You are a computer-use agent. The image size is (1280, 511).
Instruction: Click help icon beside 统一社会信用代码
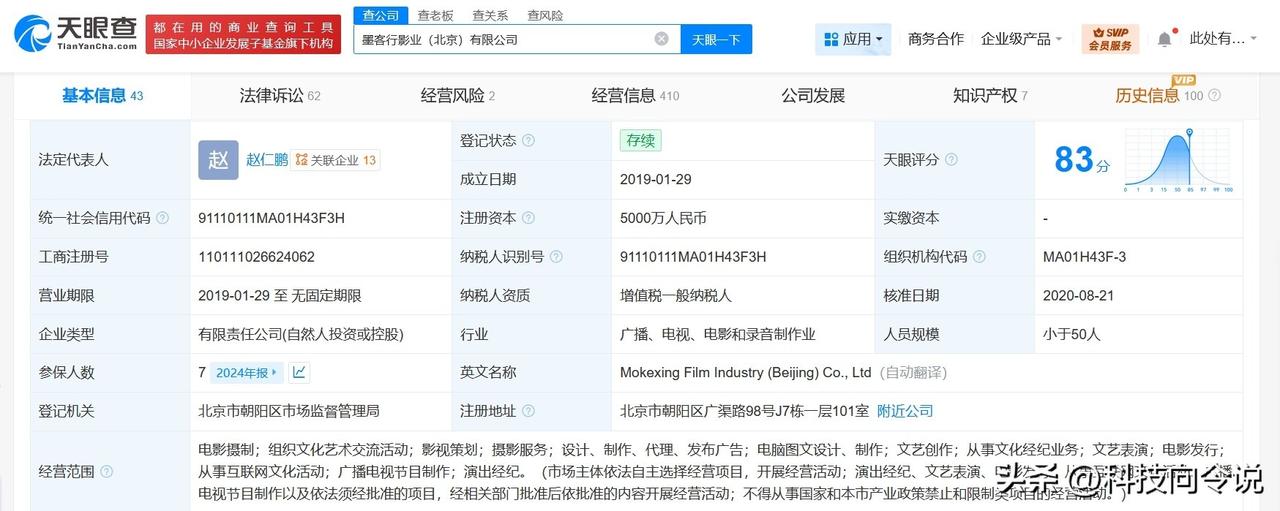click(163, 218)
